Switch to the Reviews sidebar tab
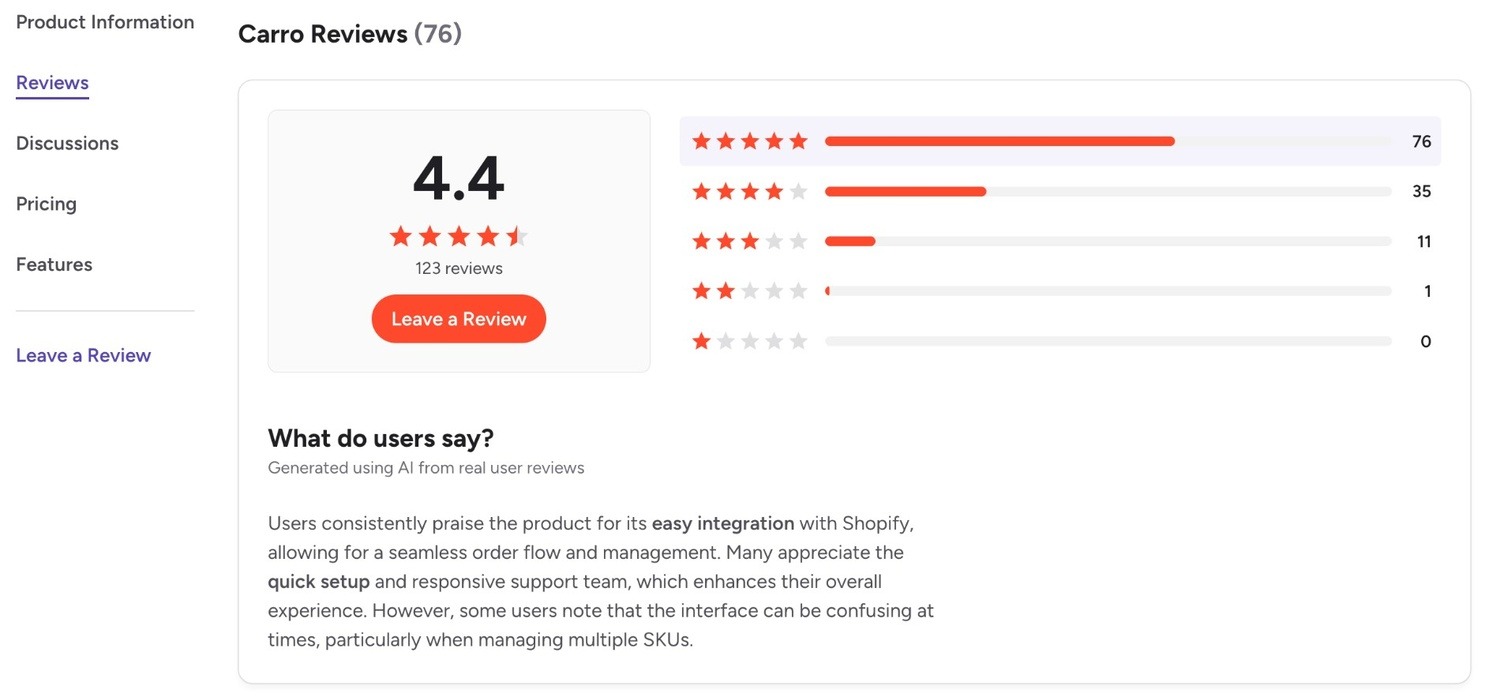Viewport: 1500px width, 697px height. 52,83
